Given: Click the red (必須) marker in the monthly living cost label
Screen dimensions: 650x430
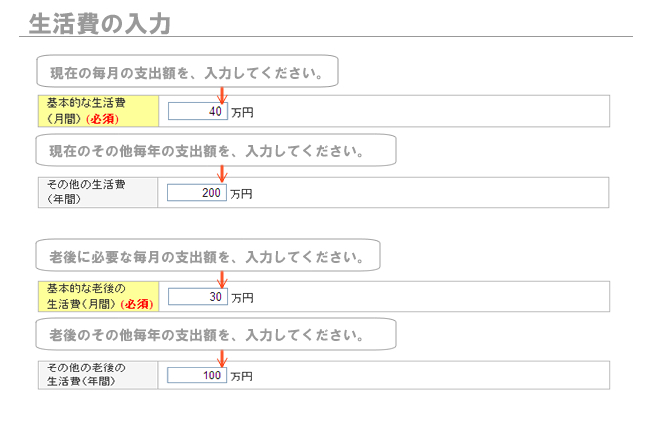Looking at the screenshot, I should (102, 119).
